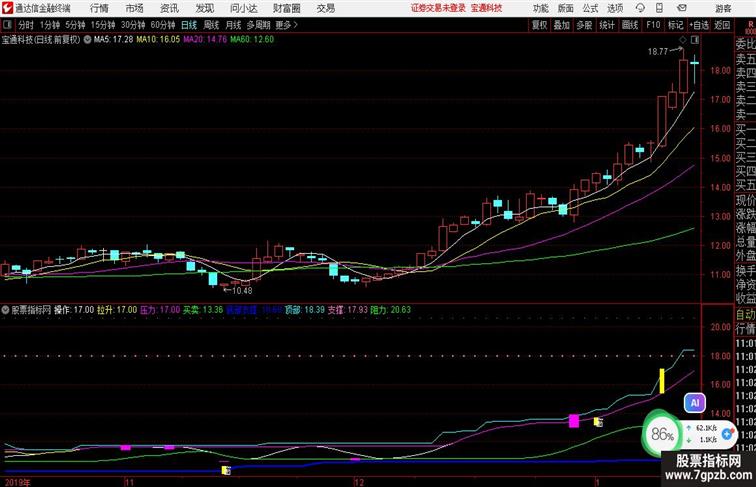Click the AI assistant floating icon
Image resolution: width=756 pixels, height=487 pixels.
coord(695,403)
